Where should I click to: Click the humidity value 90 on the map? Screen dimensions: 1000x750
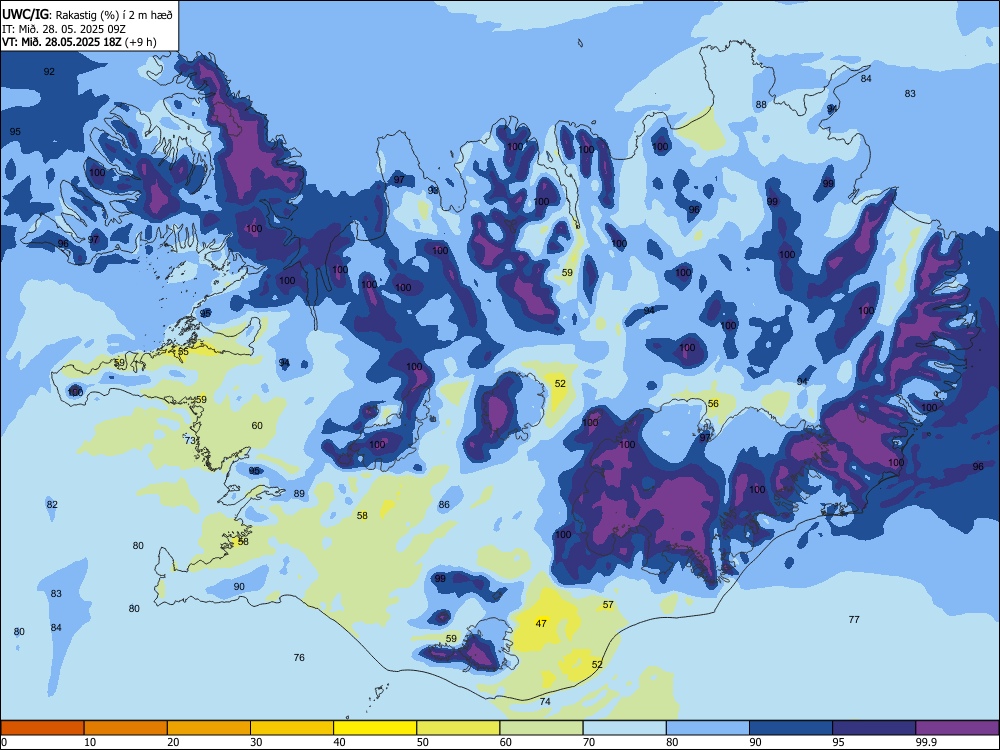(x=239, y=587)
